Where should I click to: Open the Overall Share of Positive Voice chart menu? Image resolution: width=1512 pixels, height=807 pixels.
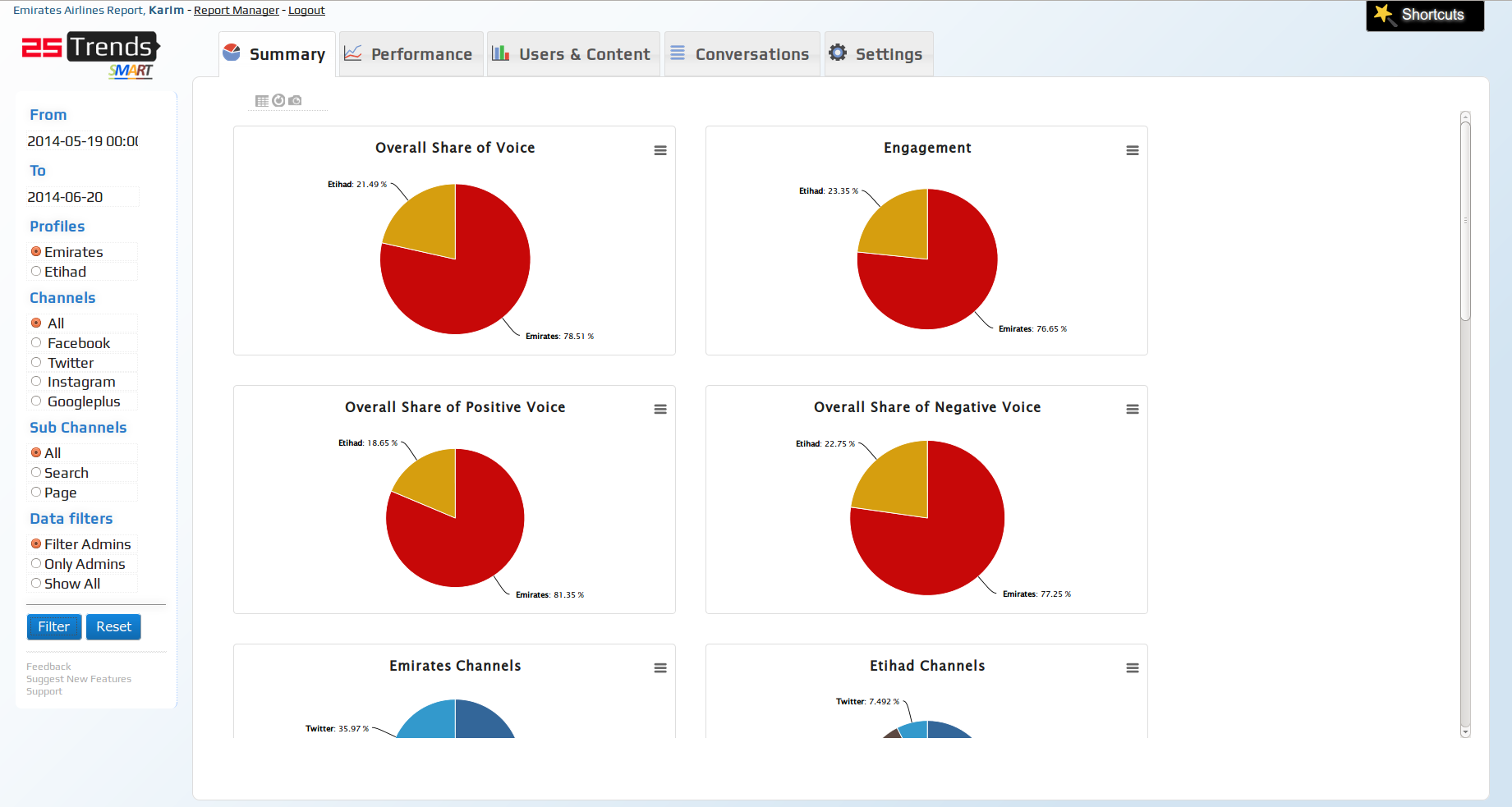tap(660, 409)
